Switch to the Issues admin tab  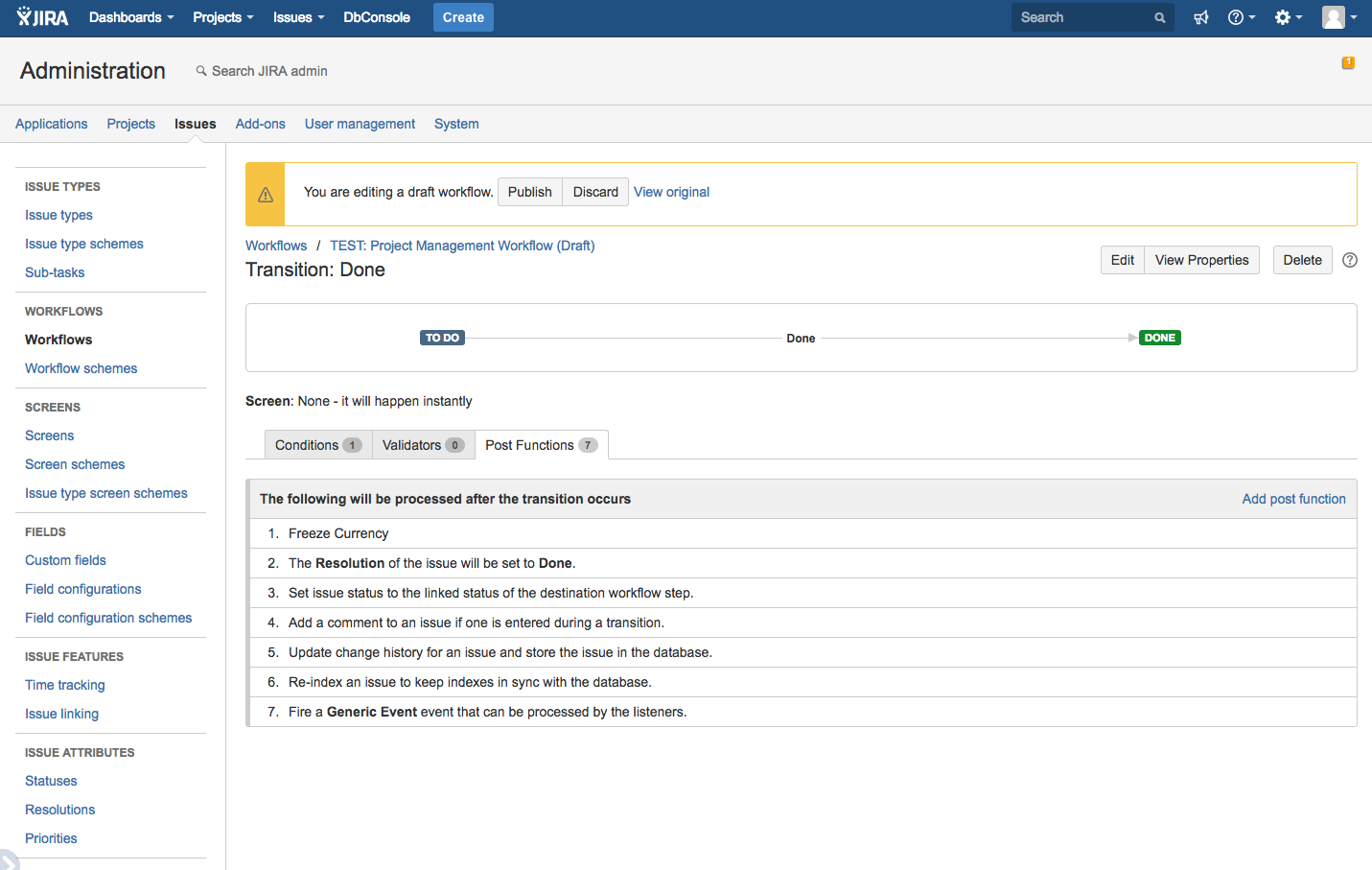(196, 124)
